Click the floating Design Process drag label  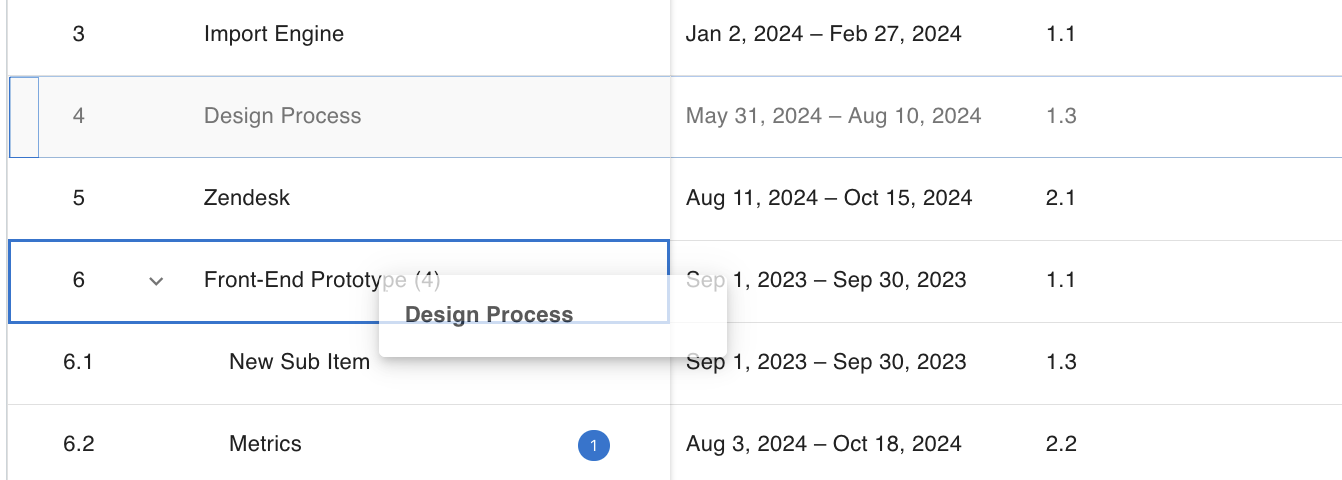[x=489, y=315]
